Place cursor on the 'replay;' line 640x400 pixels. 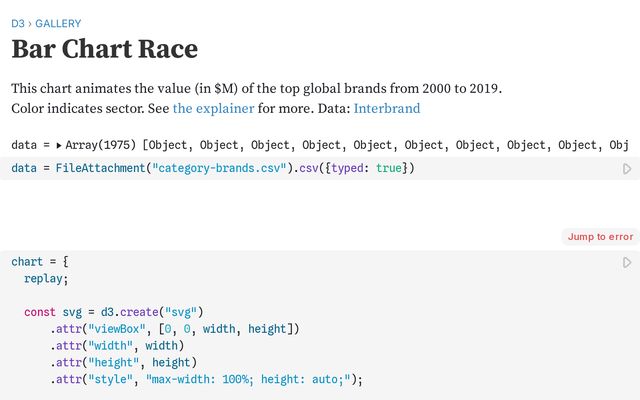[47, 279]
